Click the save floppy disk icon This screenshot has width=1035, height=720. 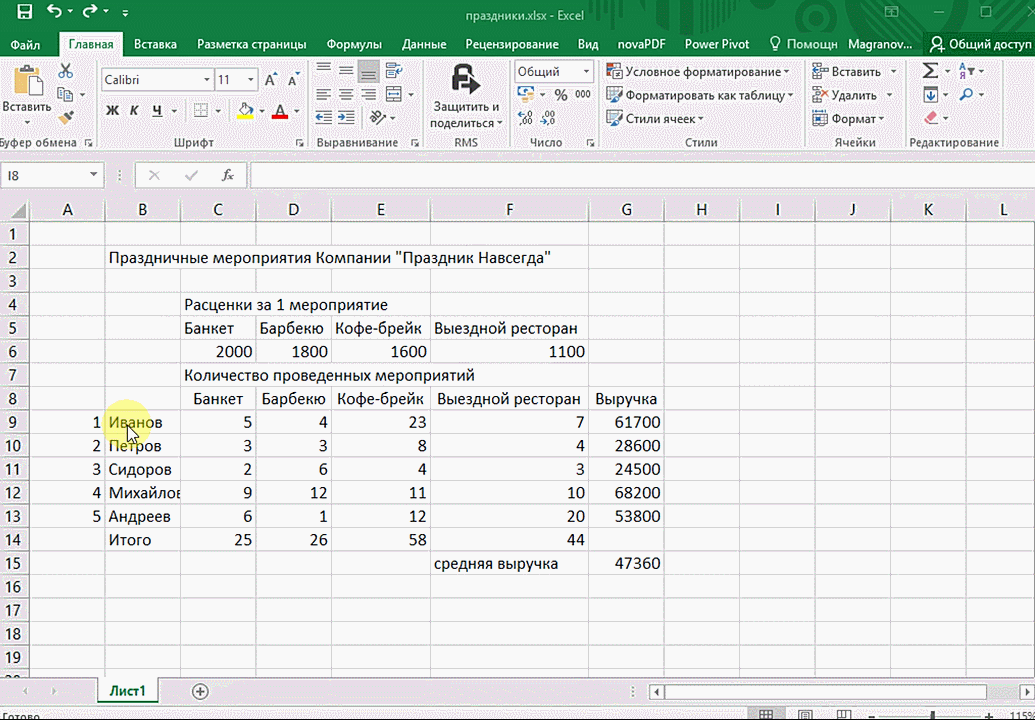coord(24,14)
